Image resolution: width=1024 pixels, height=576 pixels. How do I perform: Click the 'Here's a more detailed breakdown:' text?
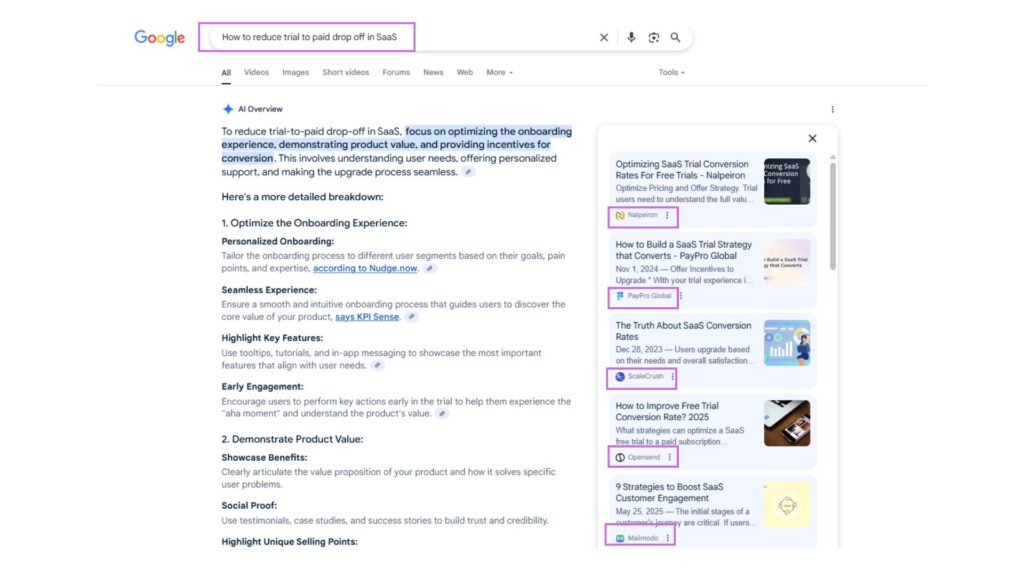click(x=302, y=197)
